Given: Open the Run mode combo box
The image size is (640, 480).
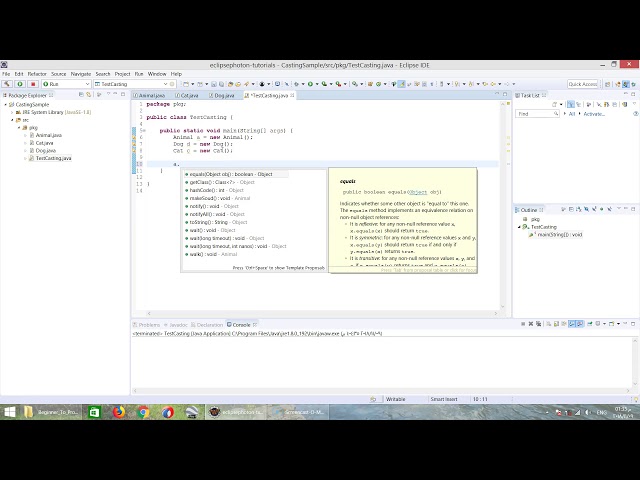Looking at the screenshot, I should [66, 84].
